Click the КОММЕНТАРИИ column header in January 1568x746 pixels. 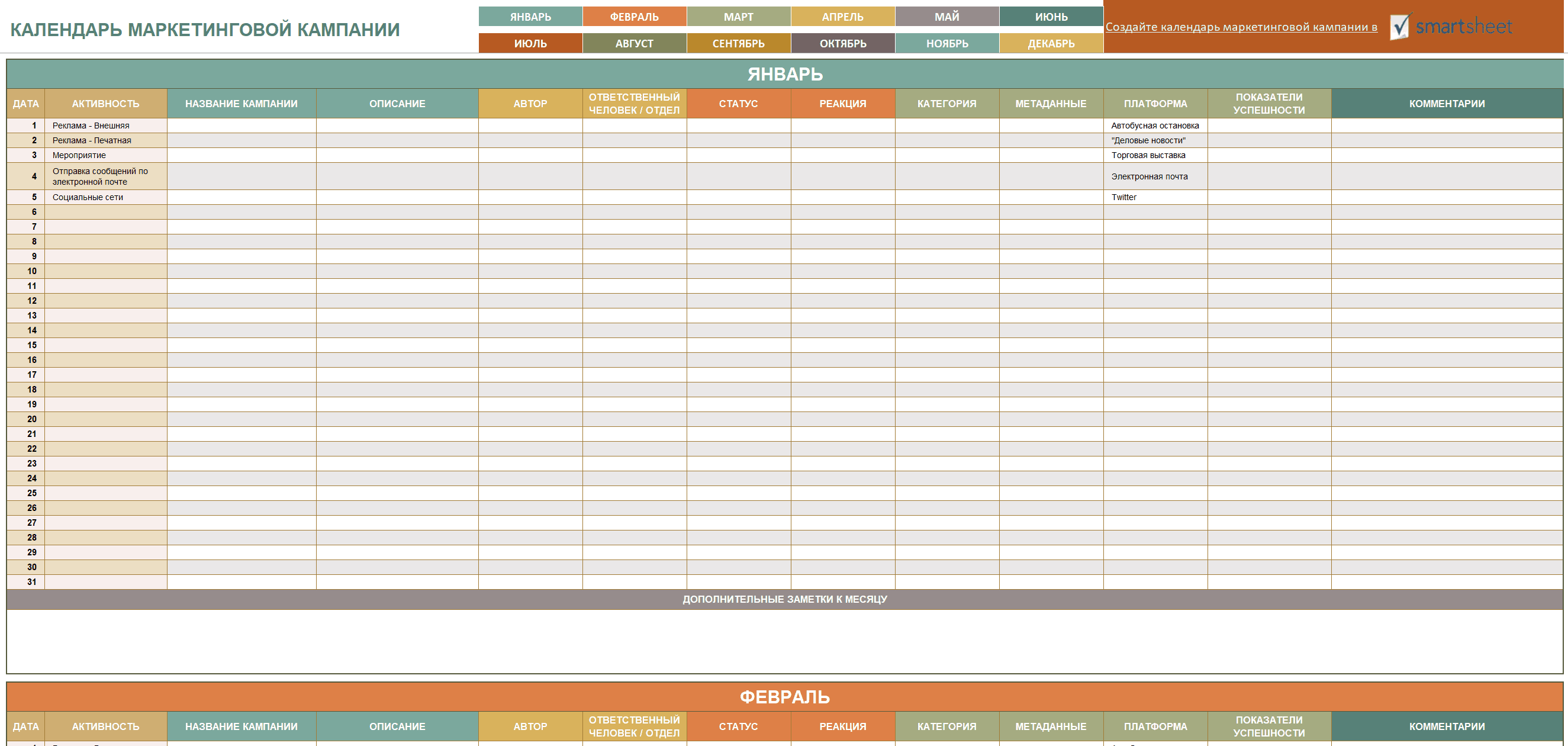(1447, 104)
